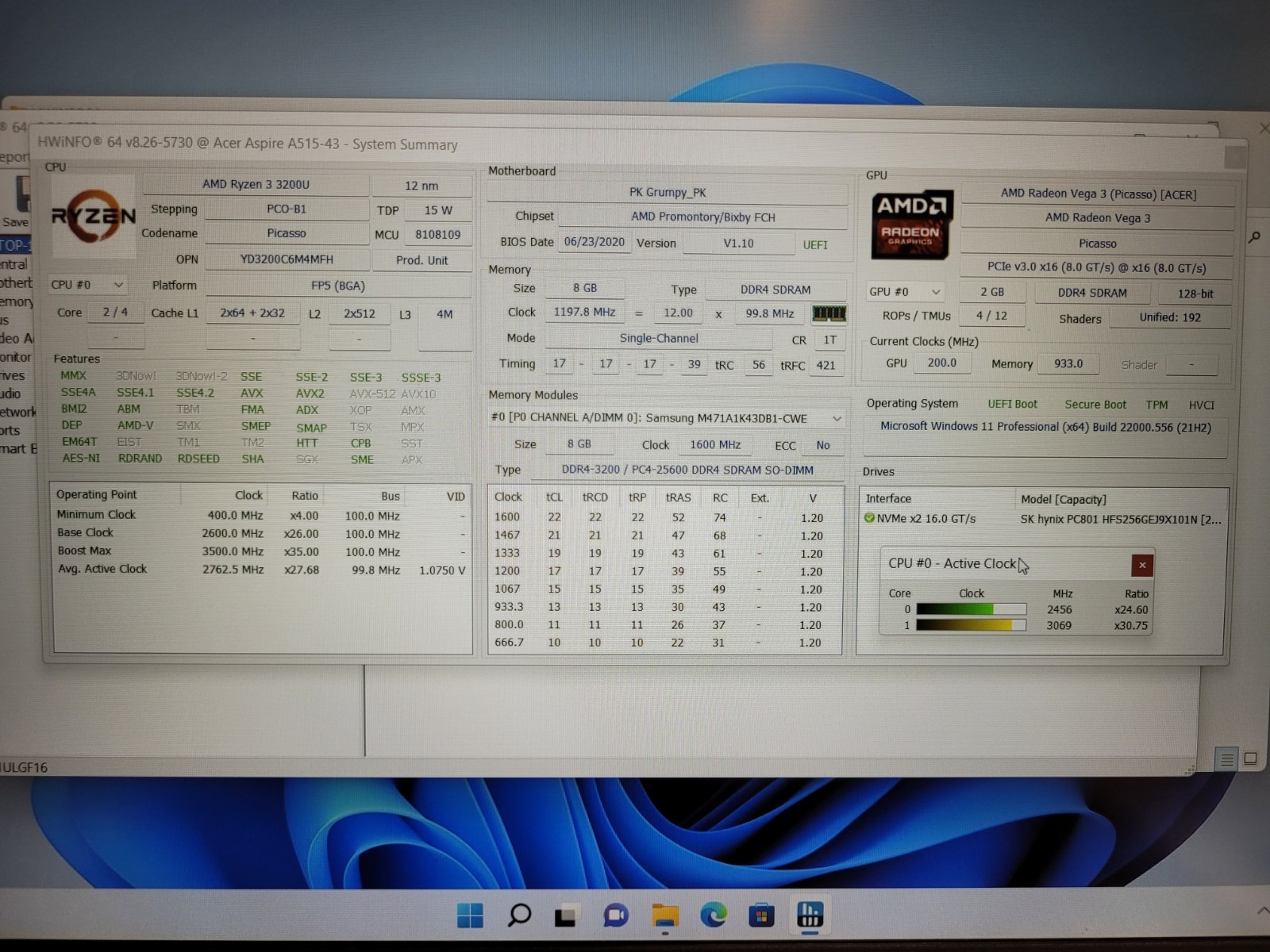
Task: Click the Single-Channel memory mode field
Action: click(659, 339)
